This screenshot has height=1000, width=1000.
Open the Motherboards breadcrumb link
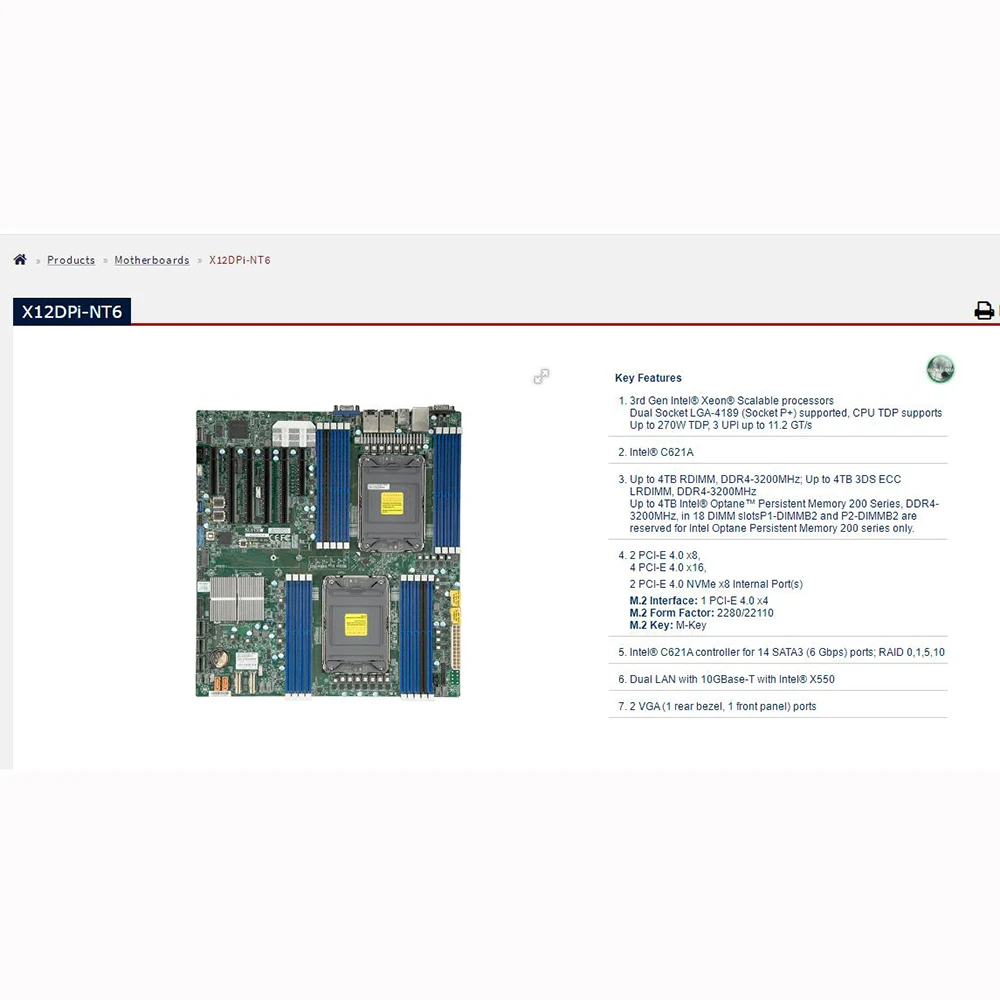click(x=152, y=260)
